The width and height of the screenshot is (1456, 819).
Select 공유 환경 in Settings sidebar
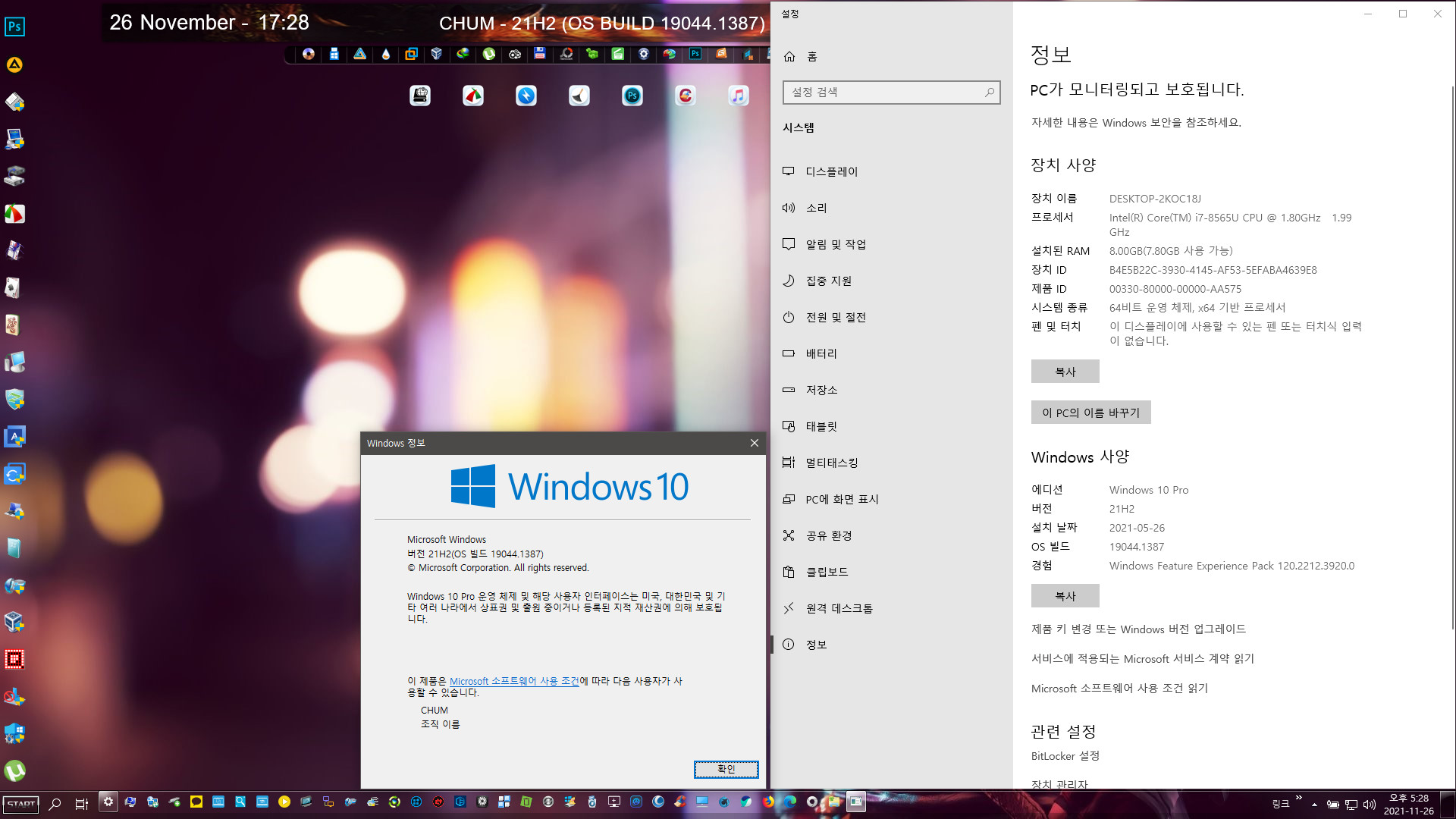[x=892, y=535]
